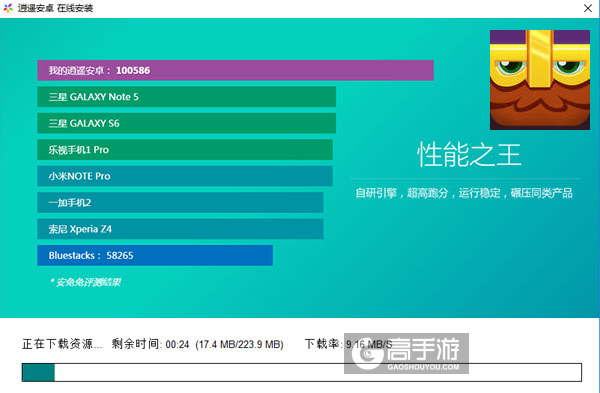Viewport: 600px width, 393px height.
Task: Select the 三星 GALAXY Note 5 bar
Action: 187,97
